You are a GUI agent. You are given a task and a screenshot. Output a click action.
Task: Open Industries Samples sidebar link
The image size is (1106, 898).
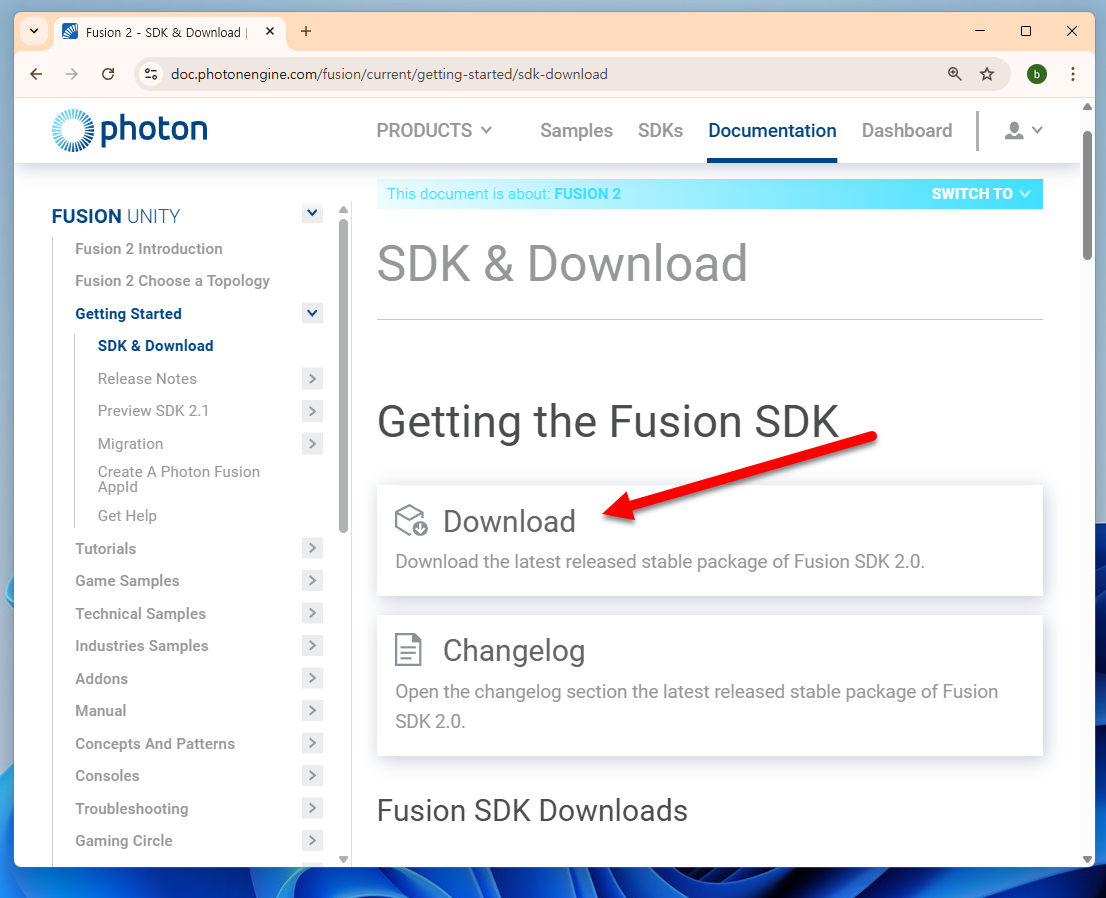click(x=142, y=645)
